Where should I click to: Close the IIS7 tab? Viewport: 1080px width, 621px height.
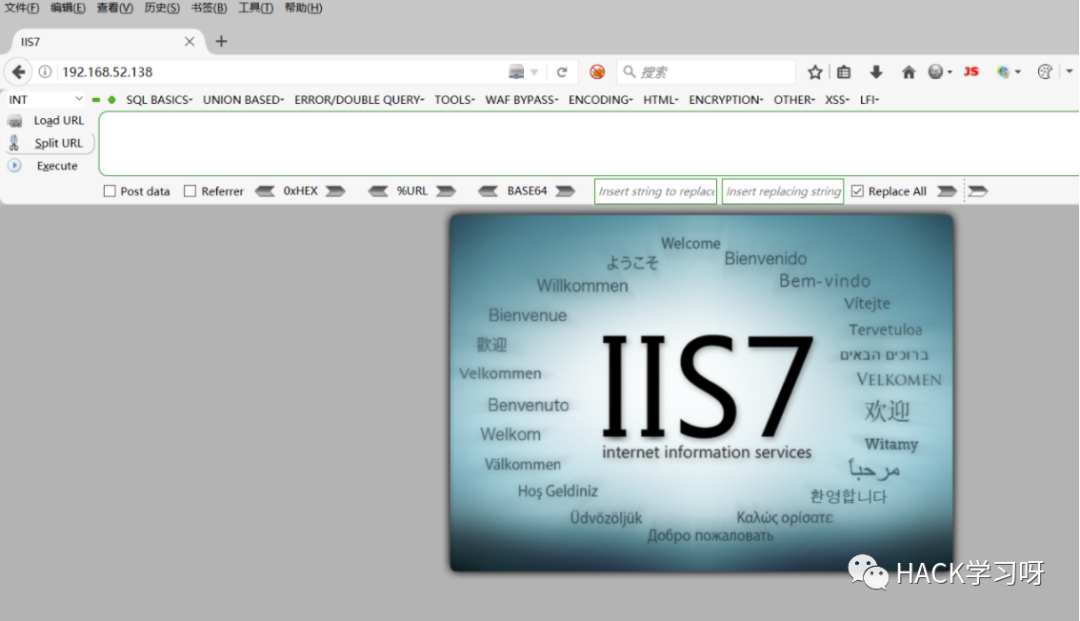[x=189, y=41]
